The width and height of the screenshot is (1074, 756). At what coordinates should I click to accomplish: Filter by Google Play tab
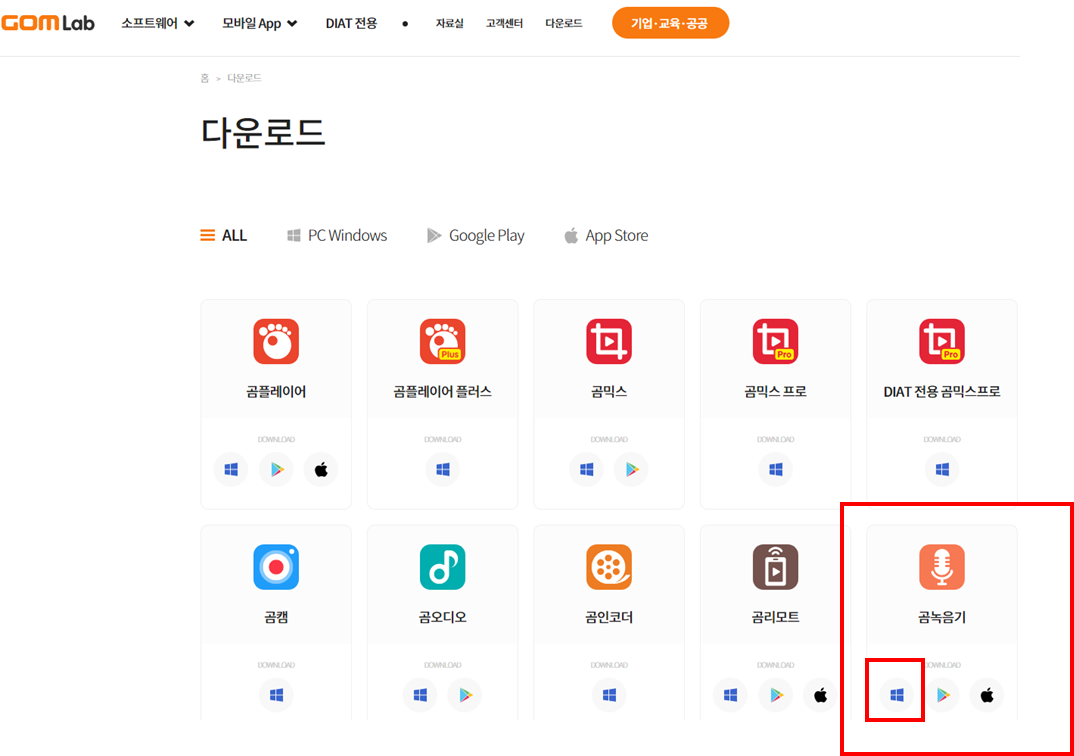pyautogui.click(x=475, y=236)
